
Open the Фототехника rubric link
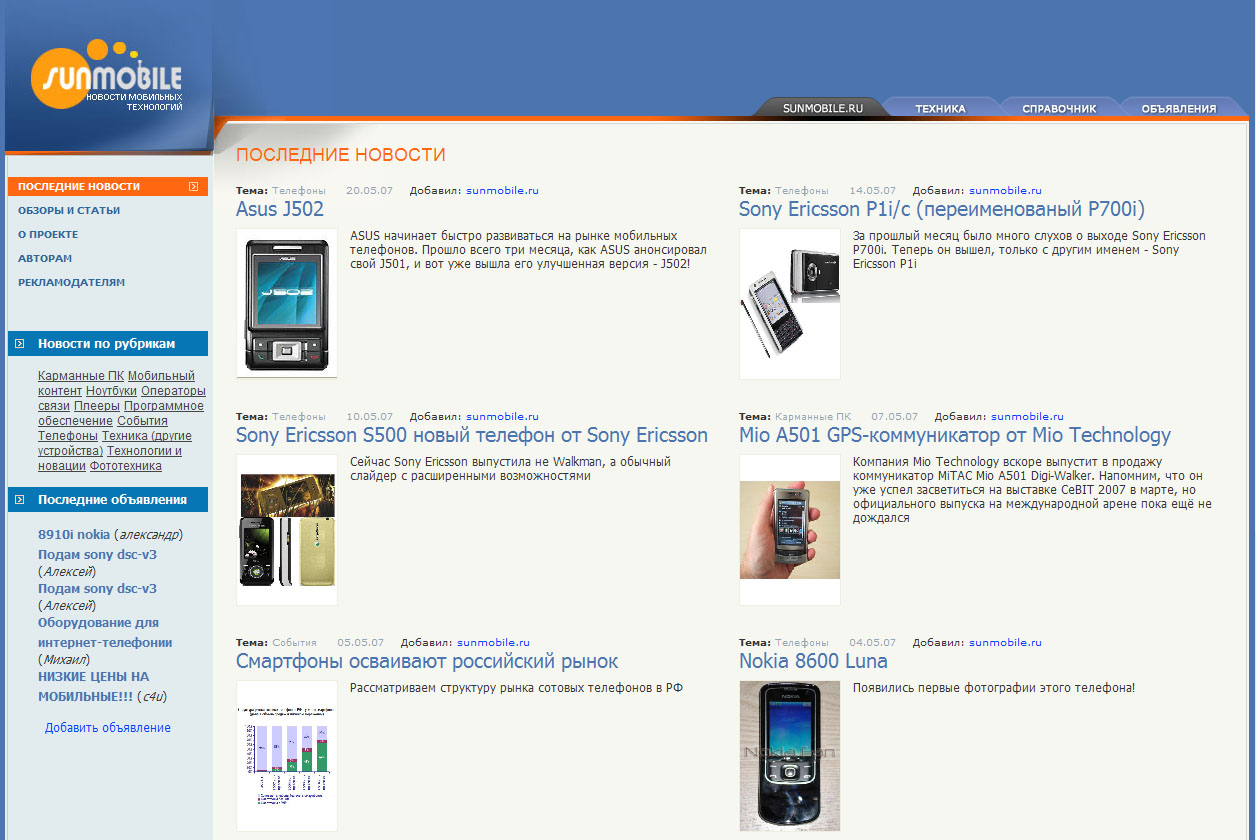126,467
